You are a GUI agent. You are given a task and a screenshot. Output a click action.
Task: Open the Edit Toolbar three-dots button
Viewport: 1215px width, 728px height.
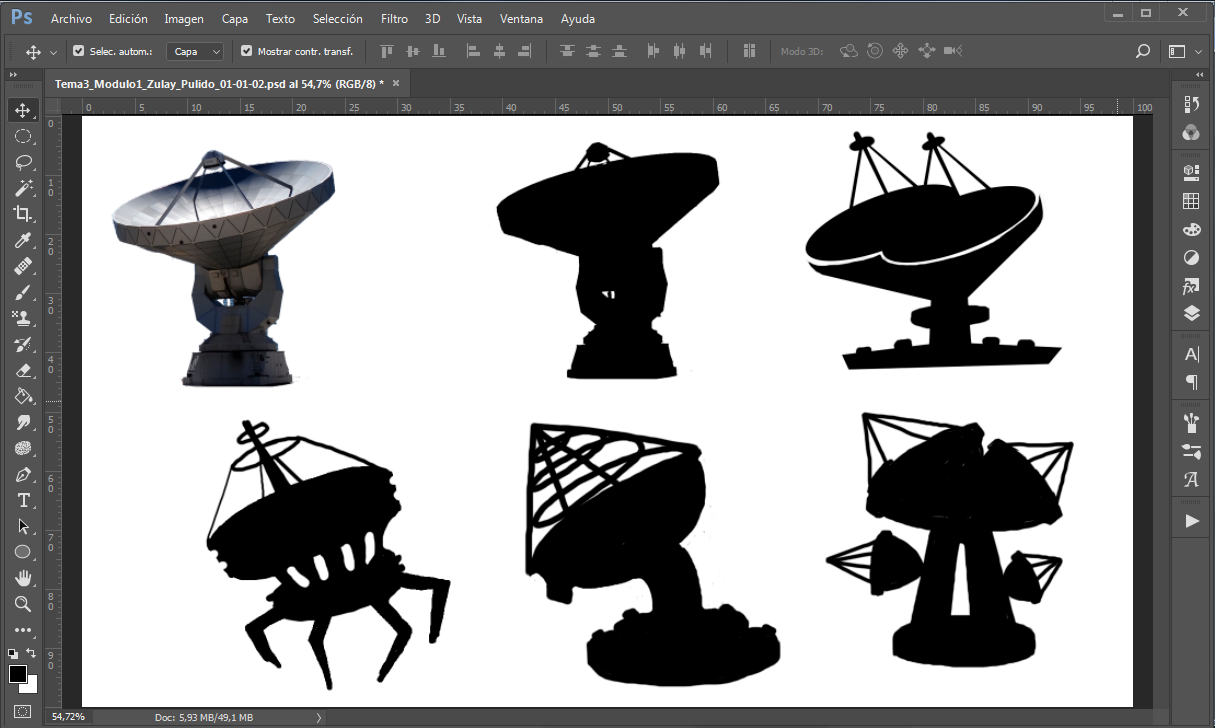click(23, 630)
